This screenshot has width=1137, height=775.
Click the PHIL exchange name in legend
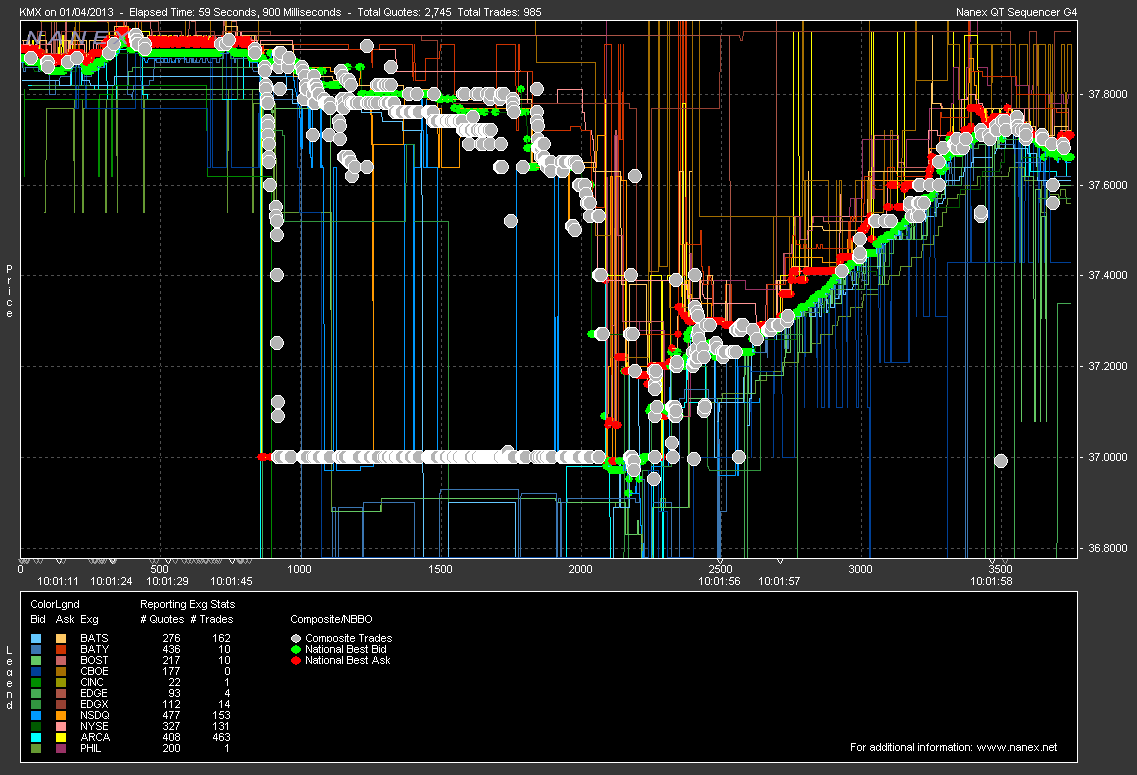pyautogui.click(x=91, y=748)
